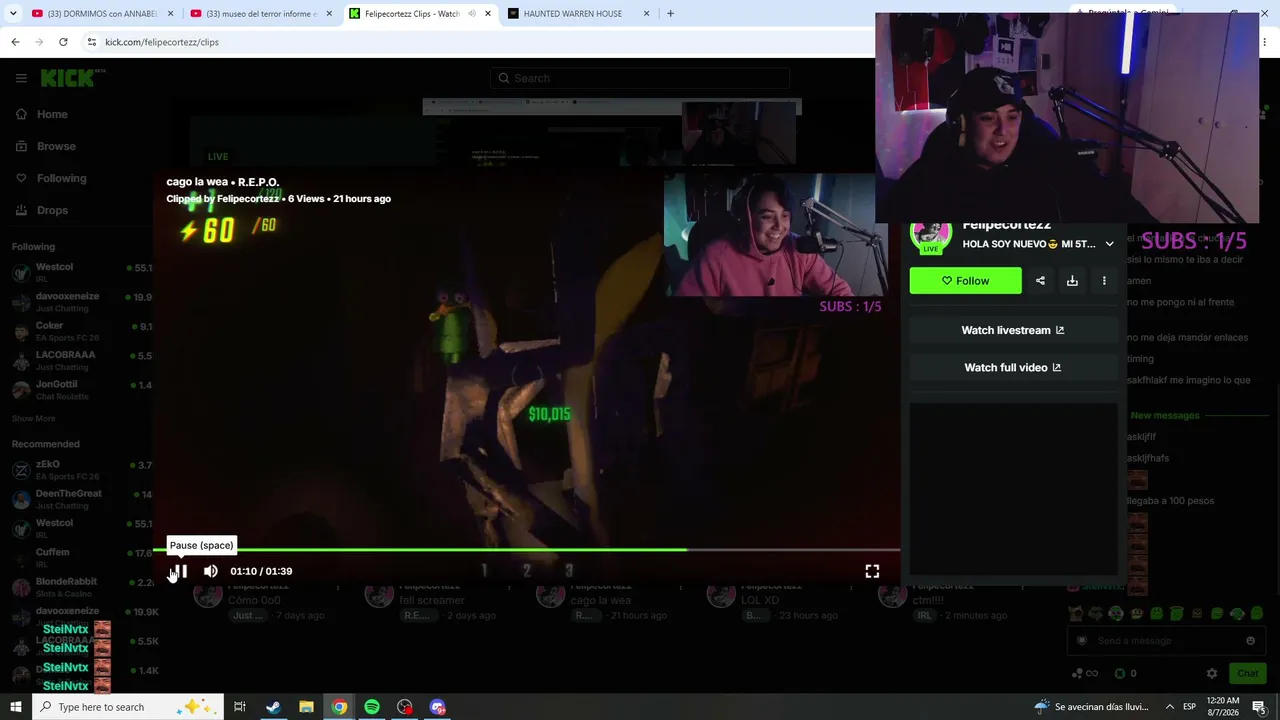Open Spotify from the taskbar
Viewport: 1280px width, 720px height.
(372, 707)
